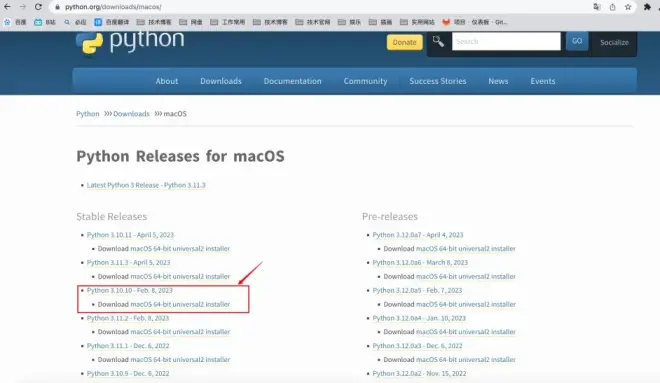
Task: Open Python 3.12.0a2 - Nov. 15, 2022 pre-release
Action: (419, 374)
